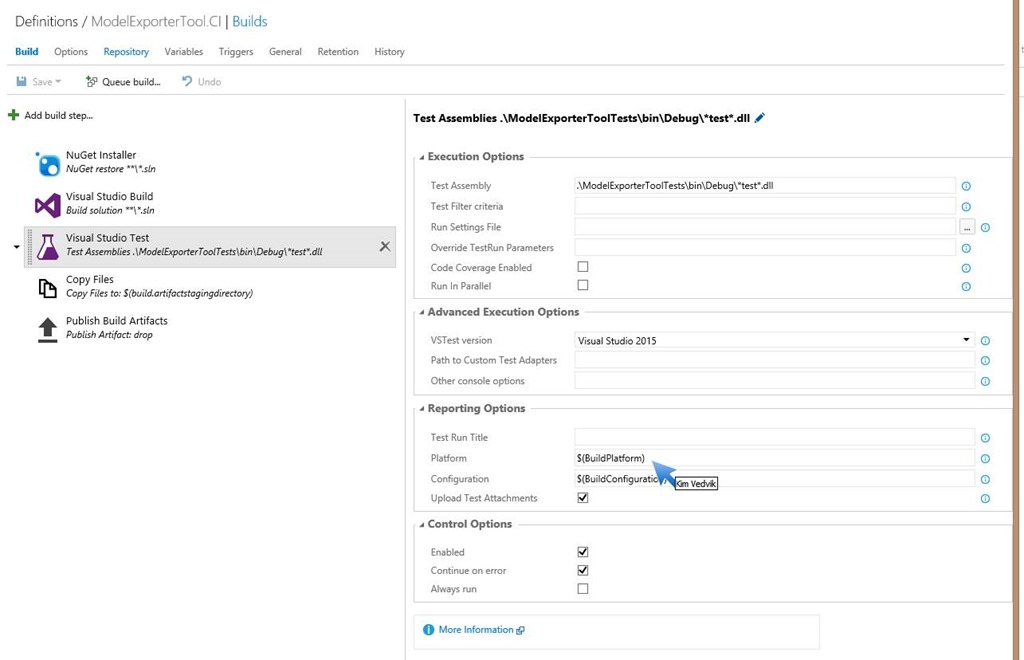This screenshot has height=660, width=1024.
Task: Click the Test Filter criteria input field
Action: point(765,206)
